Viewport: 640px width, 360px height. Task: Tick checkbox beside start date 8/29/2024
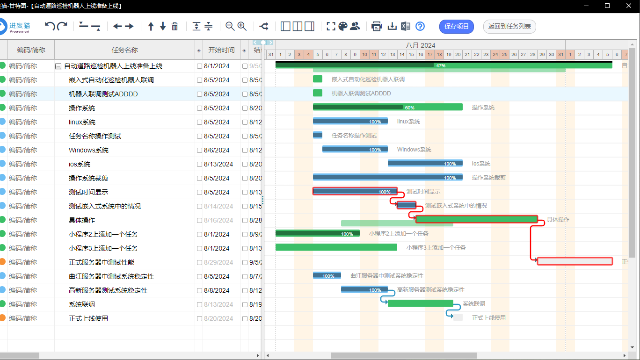[x=200, y=262]
